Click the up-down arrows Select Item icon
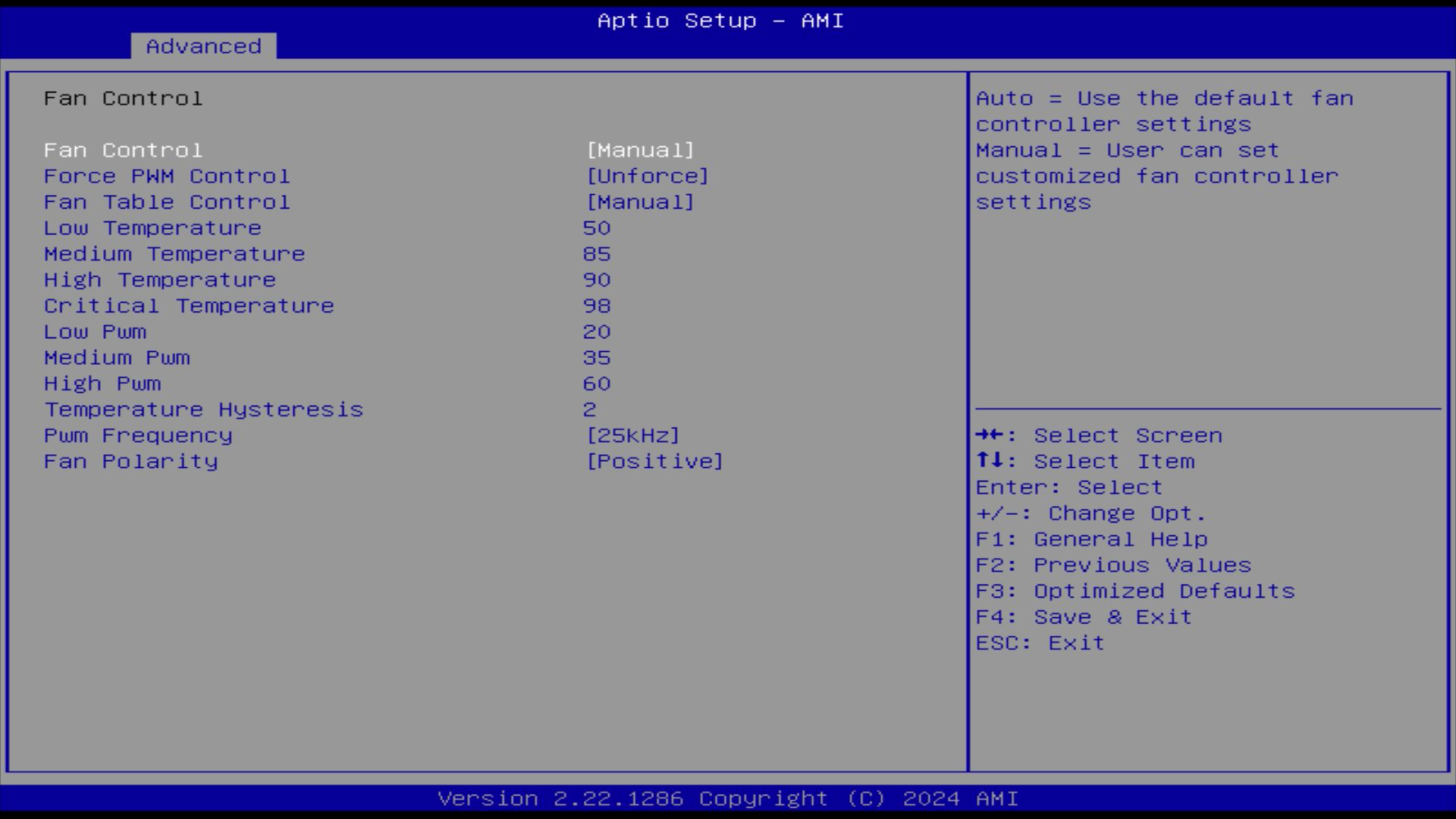1456x819 pixels. coord(990,460)
